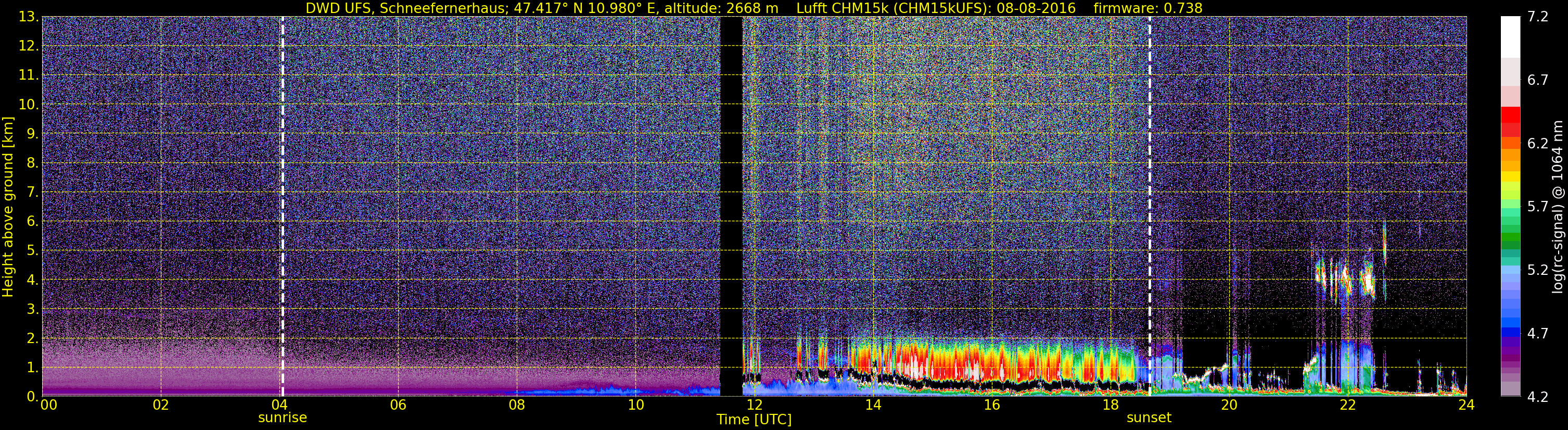Click the '3.' tick on the height axis
Viewport: 1568px width, 430px height.
point(33,309)
